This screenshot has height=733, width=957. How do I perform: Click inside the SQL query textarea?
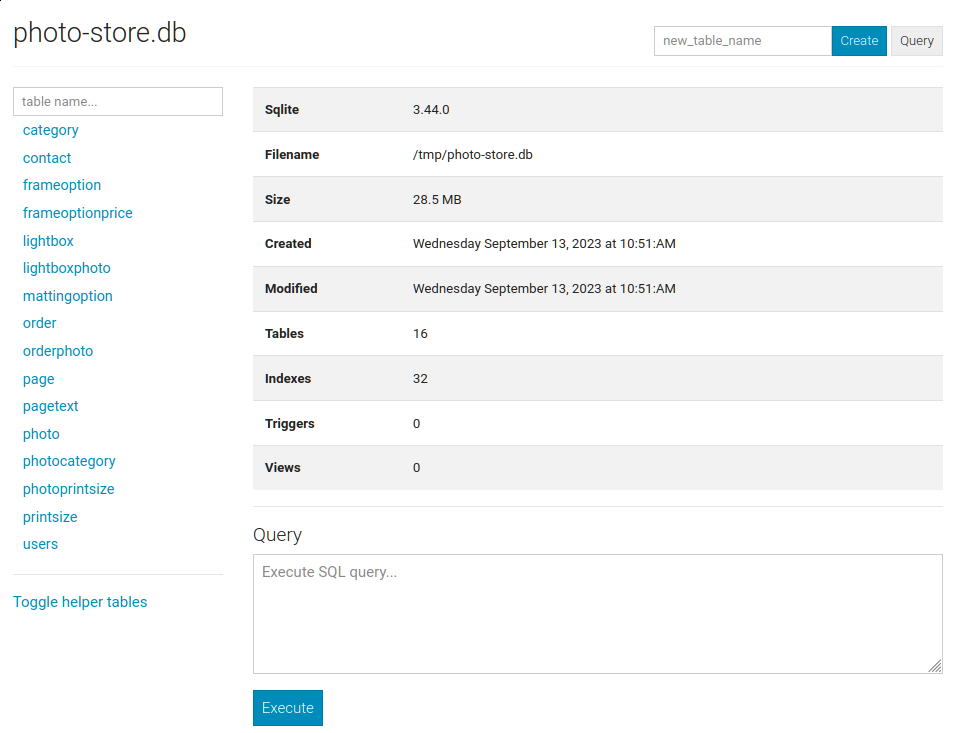pyautogui.click(x=597, y=613)
